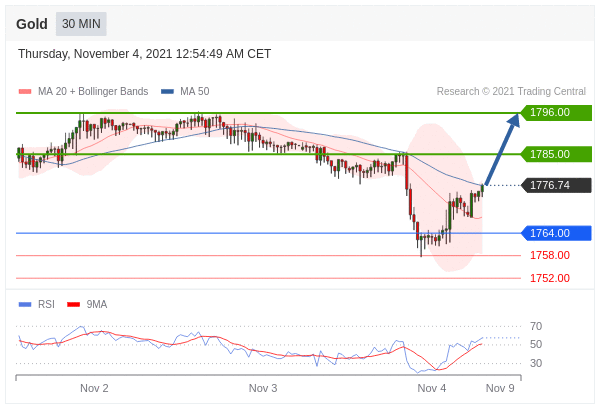Select the MA 20 + Bollinger Bands legend label
This screenshot has width=601, height=409.
[x=93, y=92]
